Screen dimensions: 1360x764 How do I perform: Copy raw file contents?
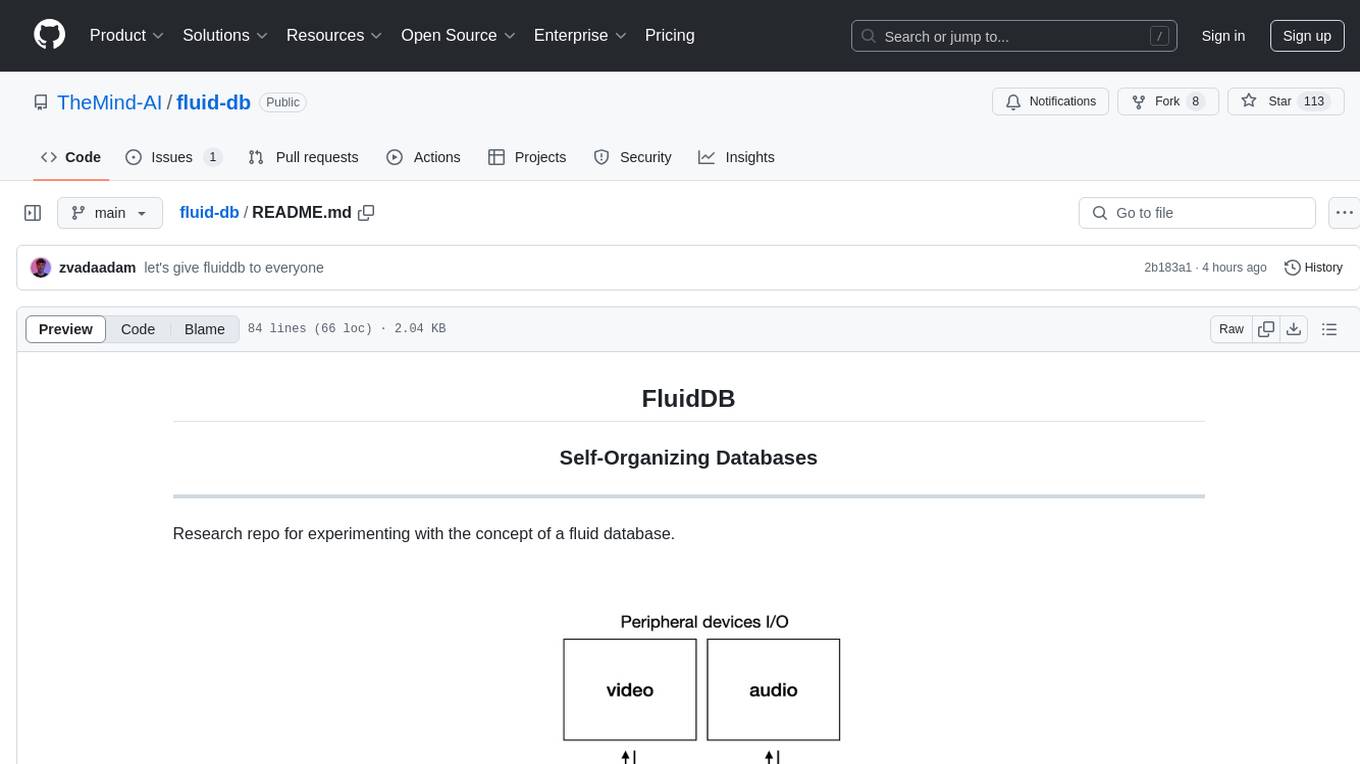(1266, 329)
